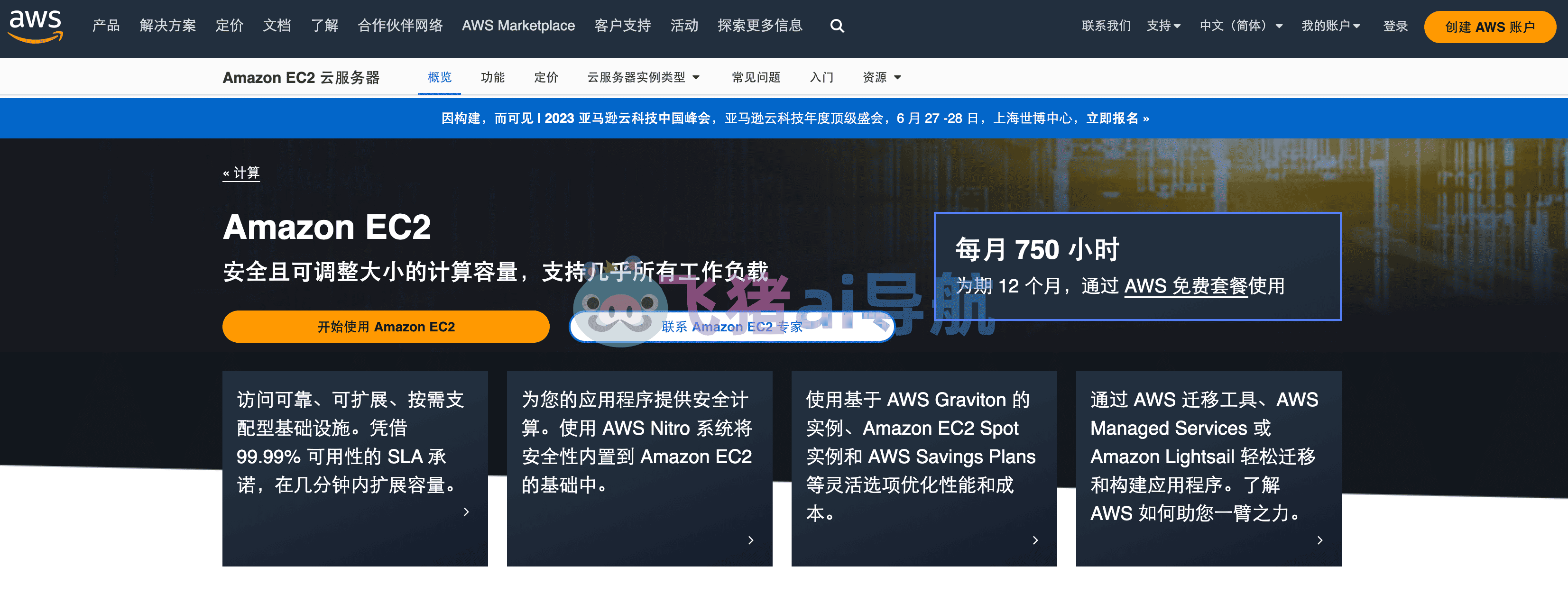Open 定价 in top navigation bar
1568x603 pixels.
coord(230,26)
